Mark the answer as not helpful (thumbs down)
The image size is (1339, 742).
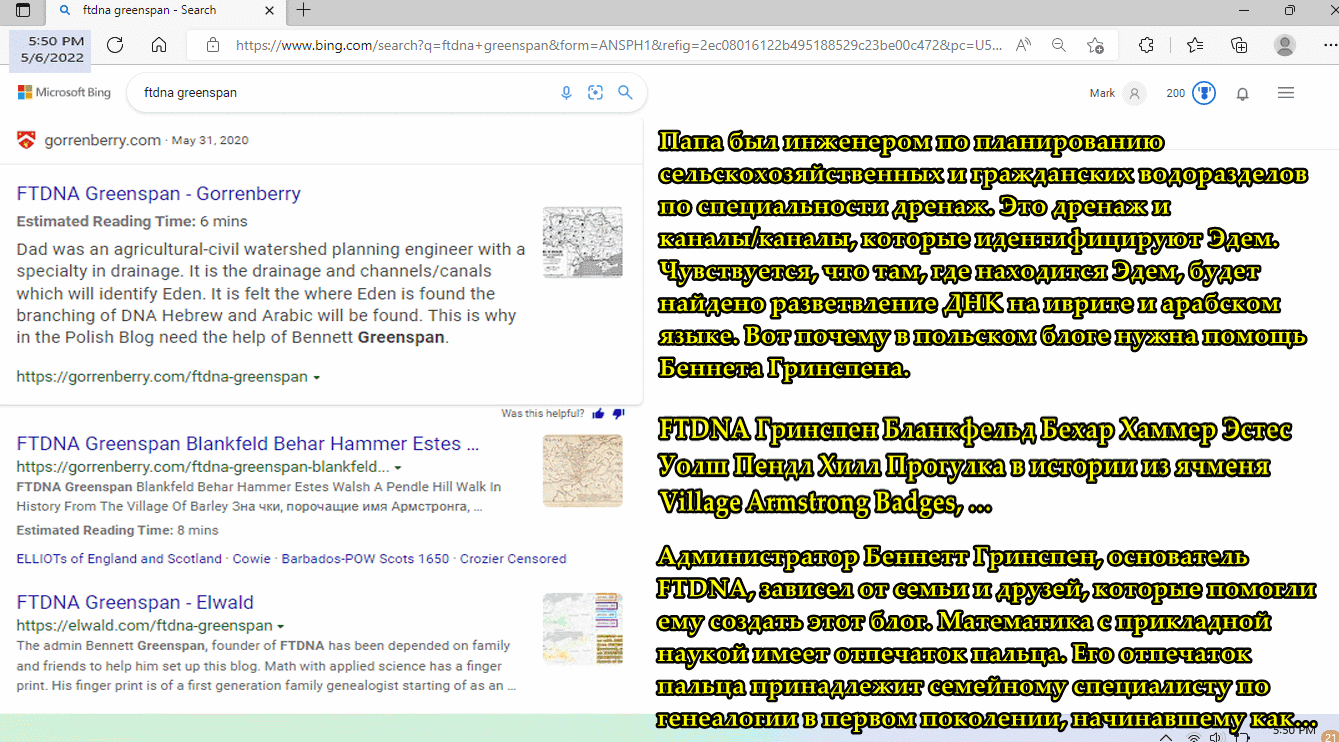tap(618, 414)
